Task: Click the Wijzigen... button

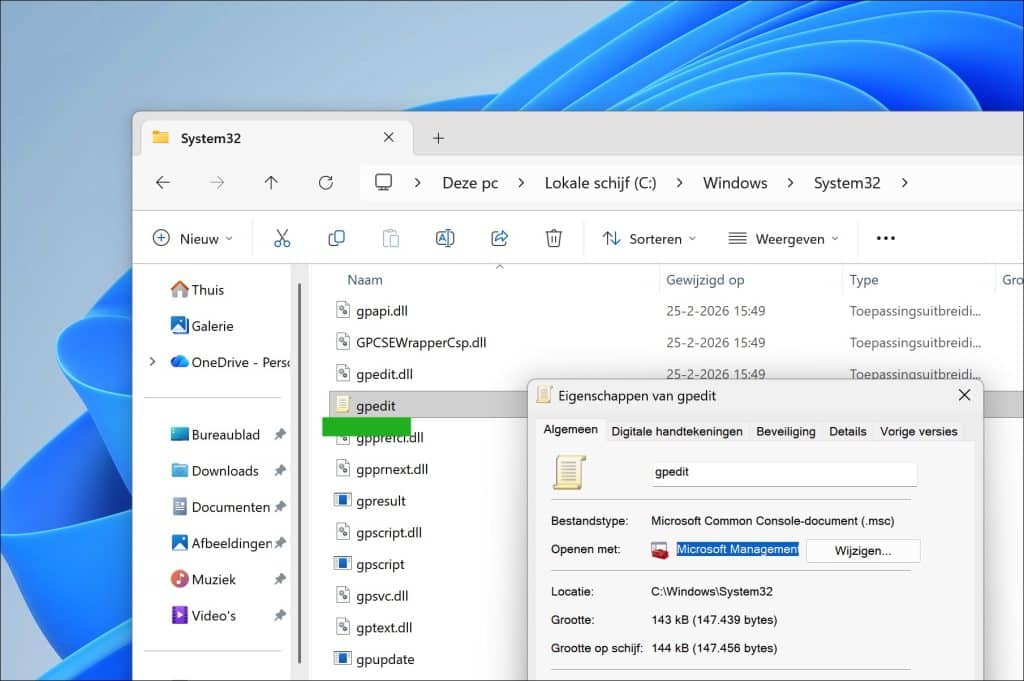Action: click(x=862, y=550)
